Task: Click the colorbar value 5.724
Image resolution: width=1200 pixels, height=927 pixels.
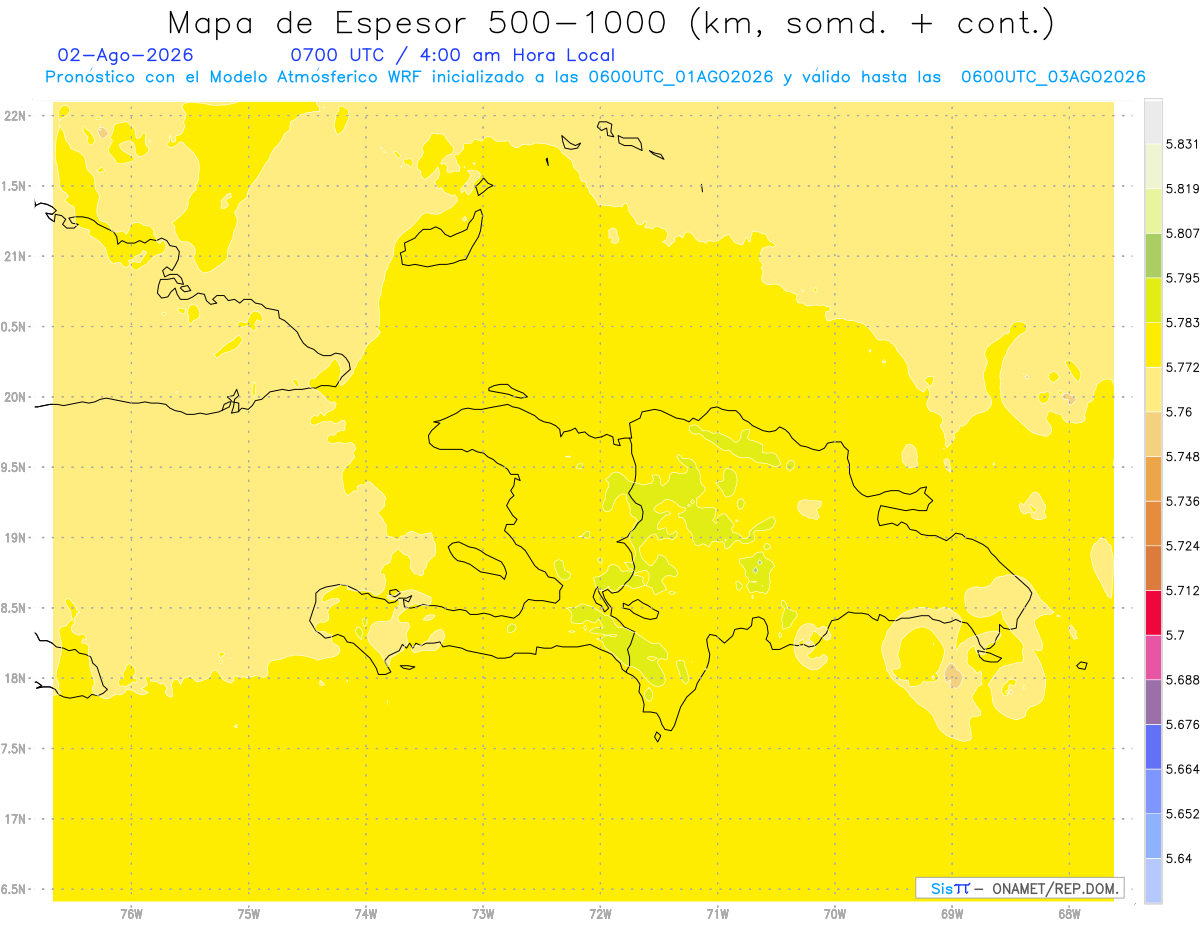Action: click(1182, 546)
